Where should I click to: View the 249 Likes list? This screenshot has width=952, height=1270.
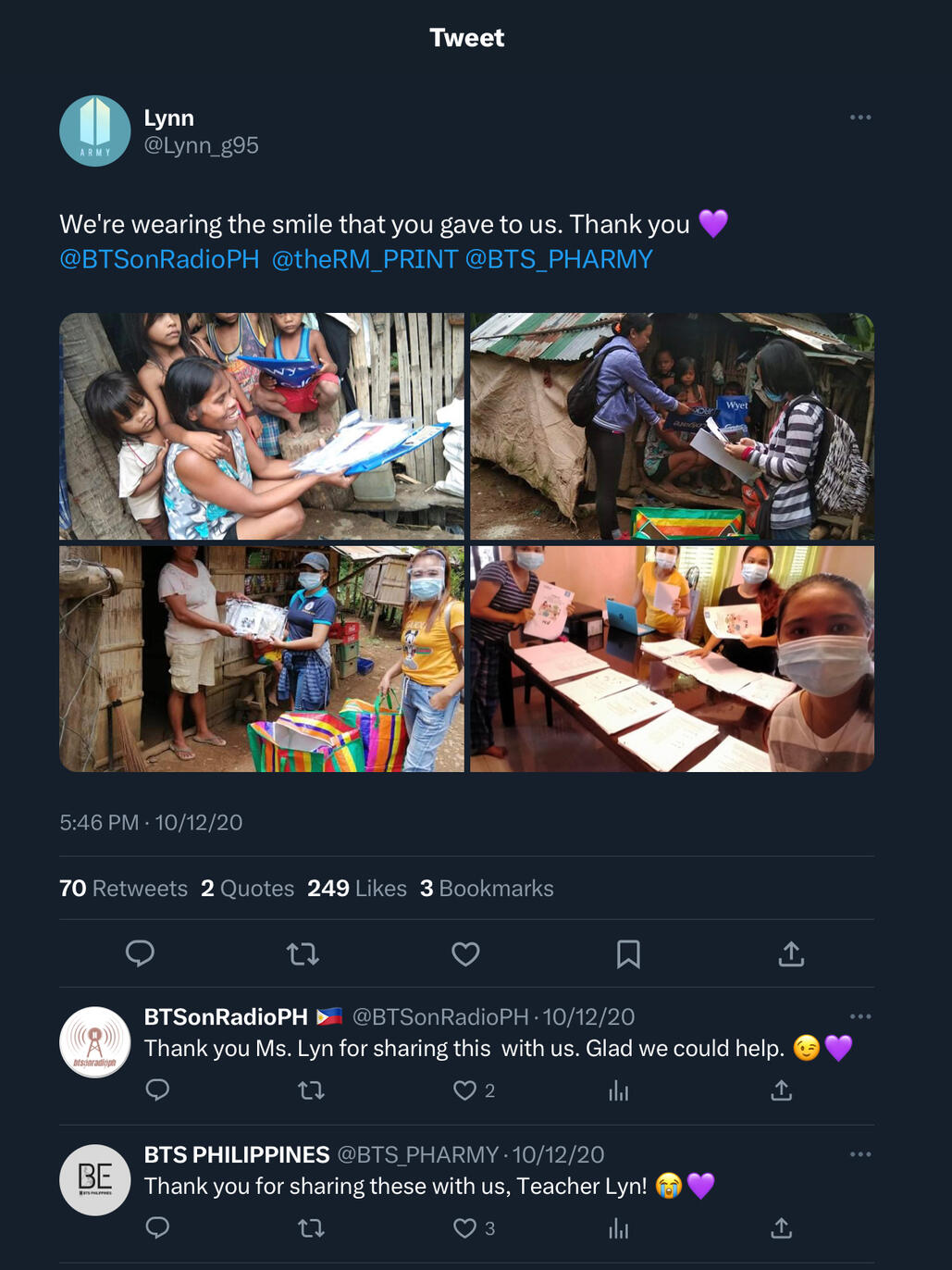point(357,889)
